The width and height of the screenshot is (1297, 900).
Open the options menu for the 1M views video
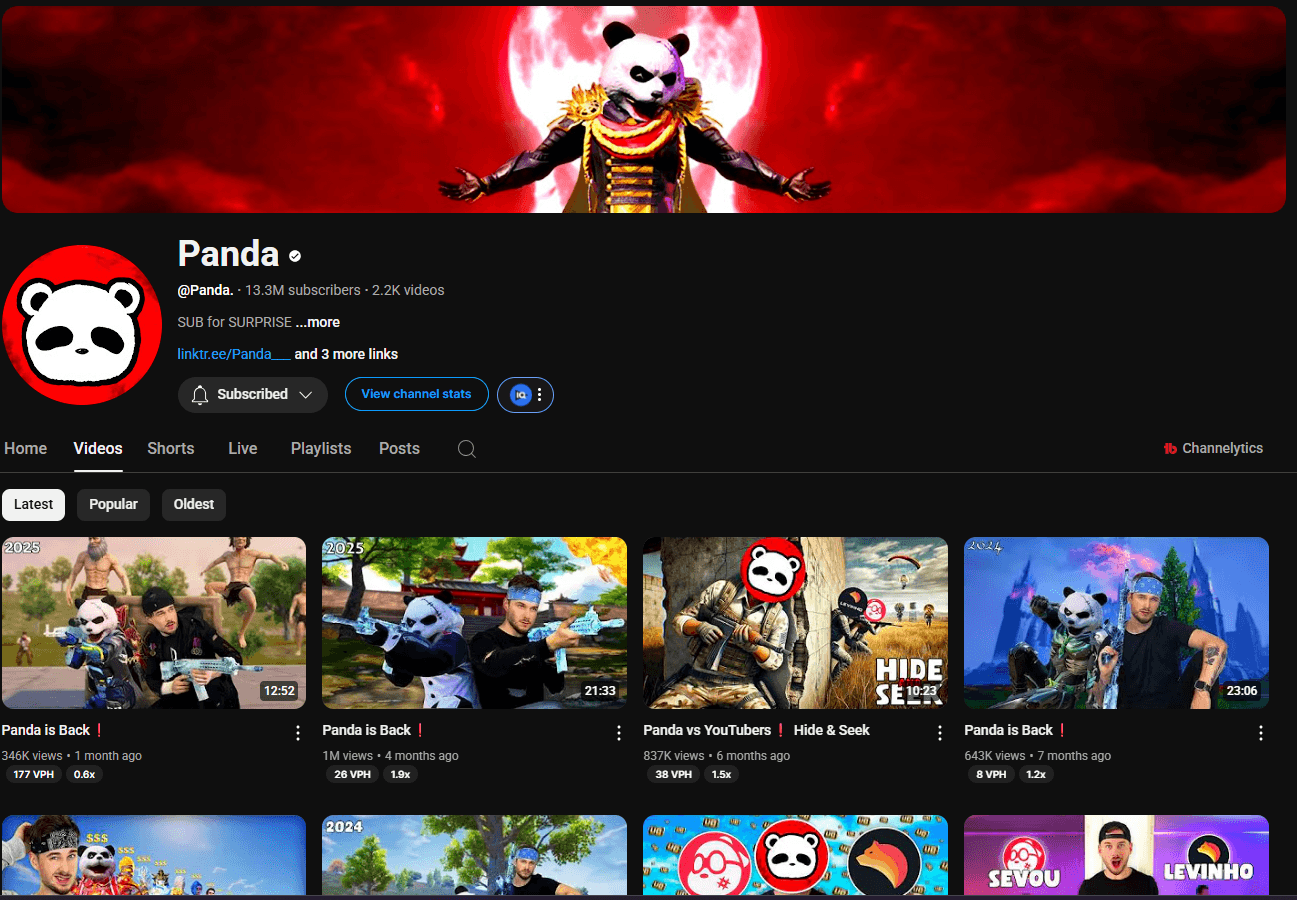click(x=619, y=733)
